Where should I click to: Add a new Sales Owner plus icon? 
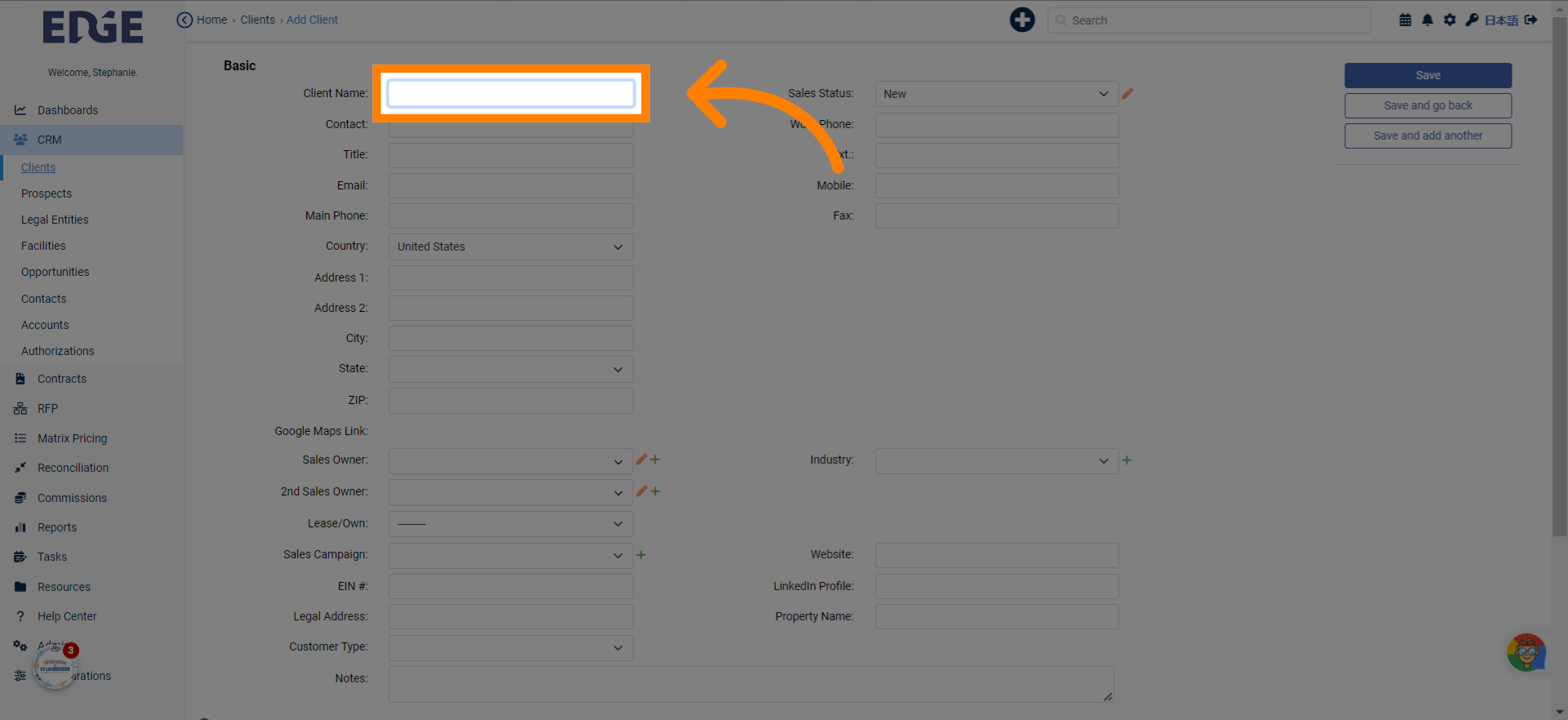click(655, 460)
